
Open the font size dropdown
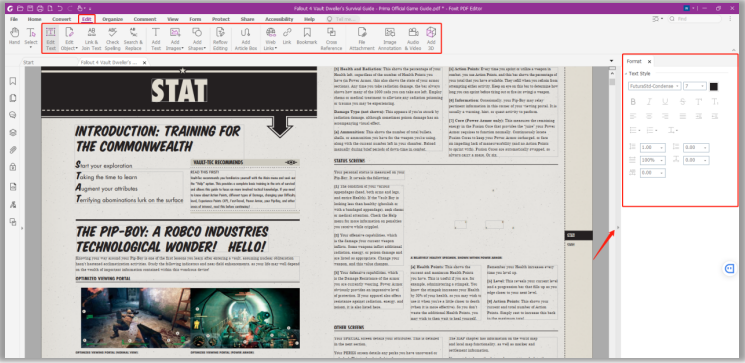(x=695, y=86)
